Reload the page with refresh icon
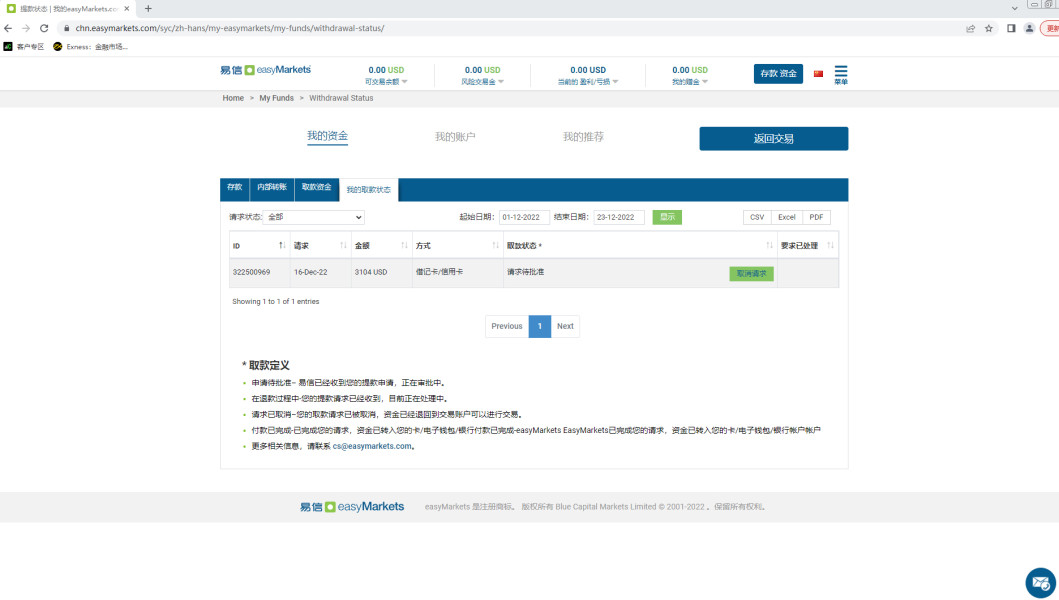The image size is (1059, 600). point(44,28)
